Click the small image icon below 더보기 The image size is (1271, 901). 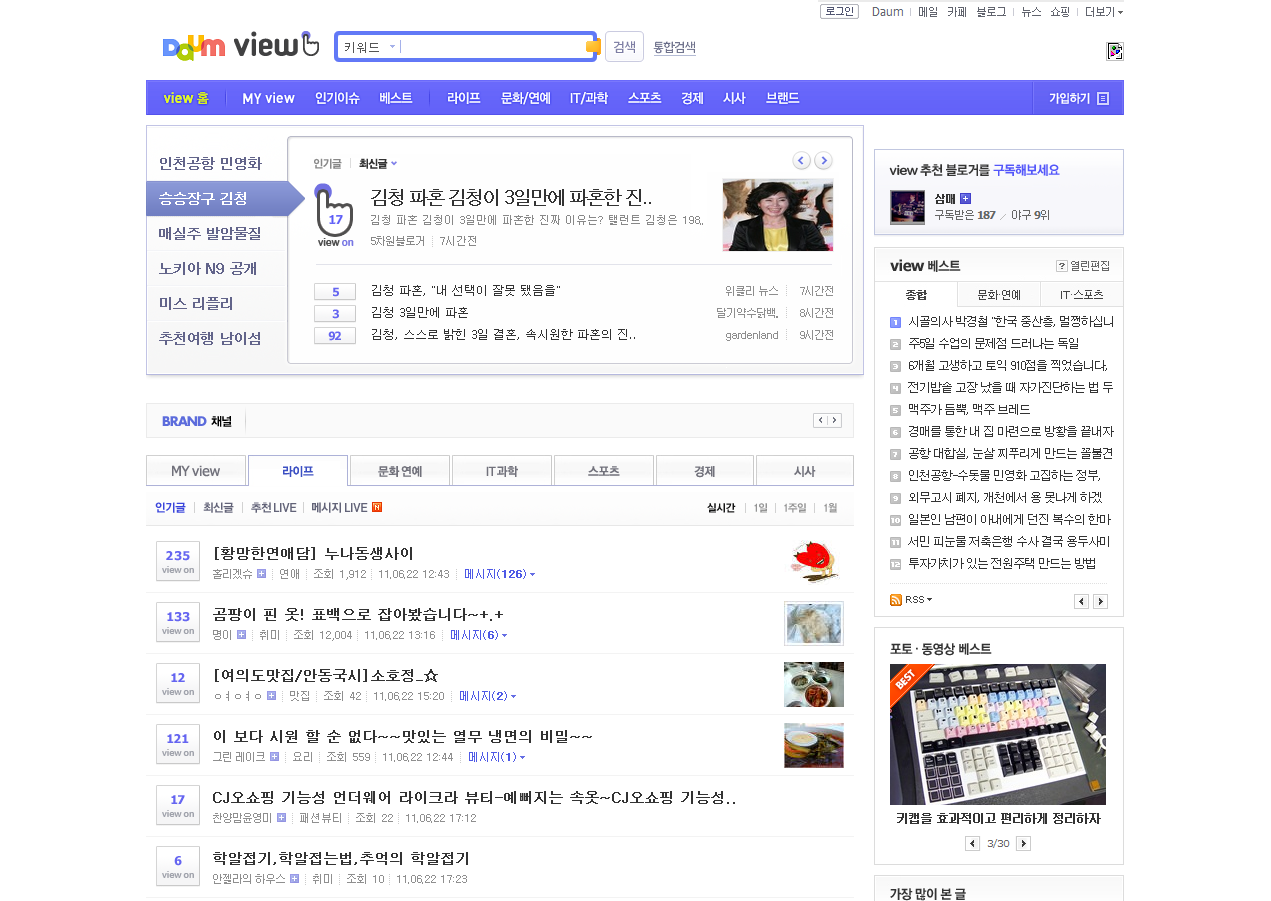point(1115,51)
